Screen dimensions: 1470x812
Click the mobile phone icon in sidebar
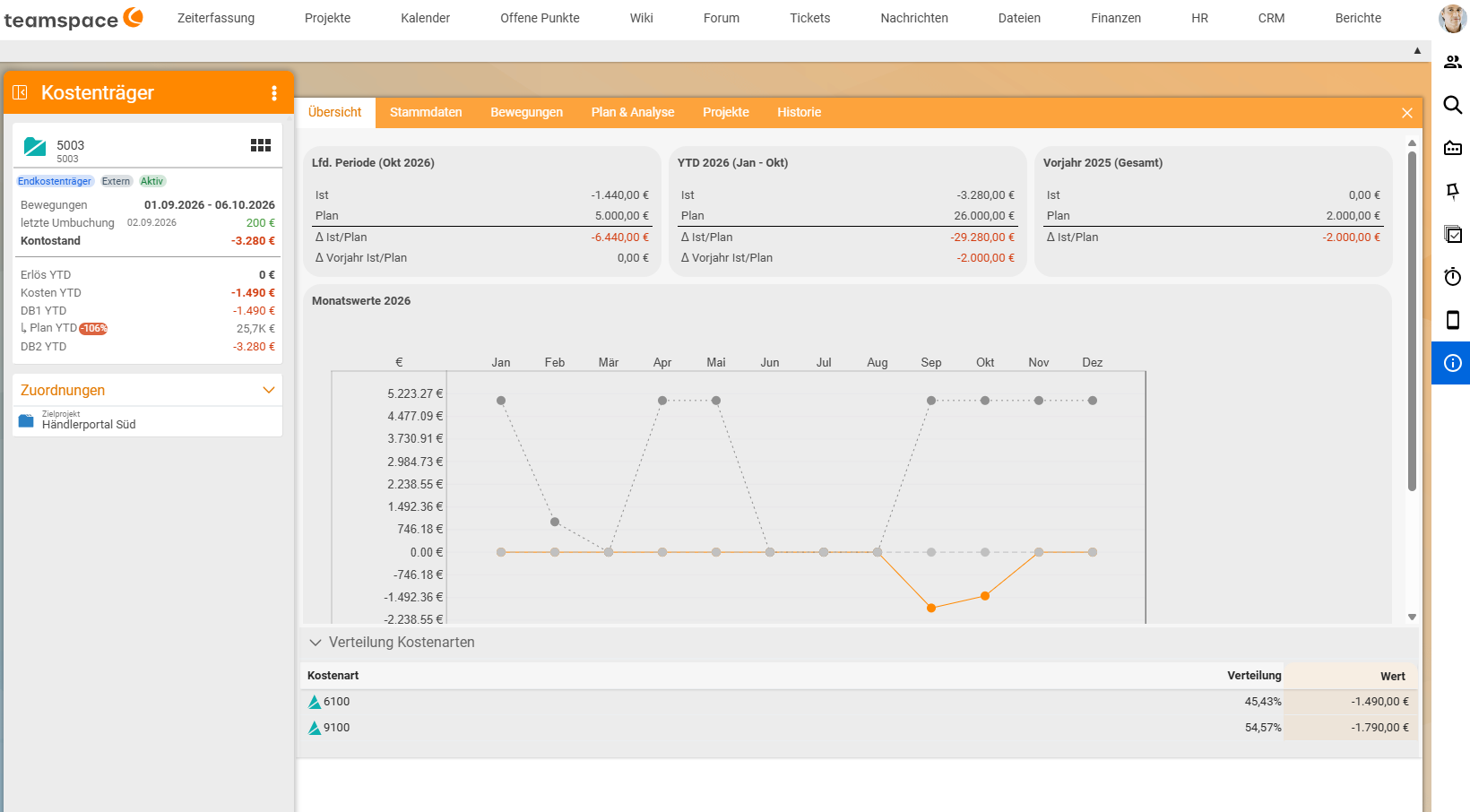[x=1453, y=320]
